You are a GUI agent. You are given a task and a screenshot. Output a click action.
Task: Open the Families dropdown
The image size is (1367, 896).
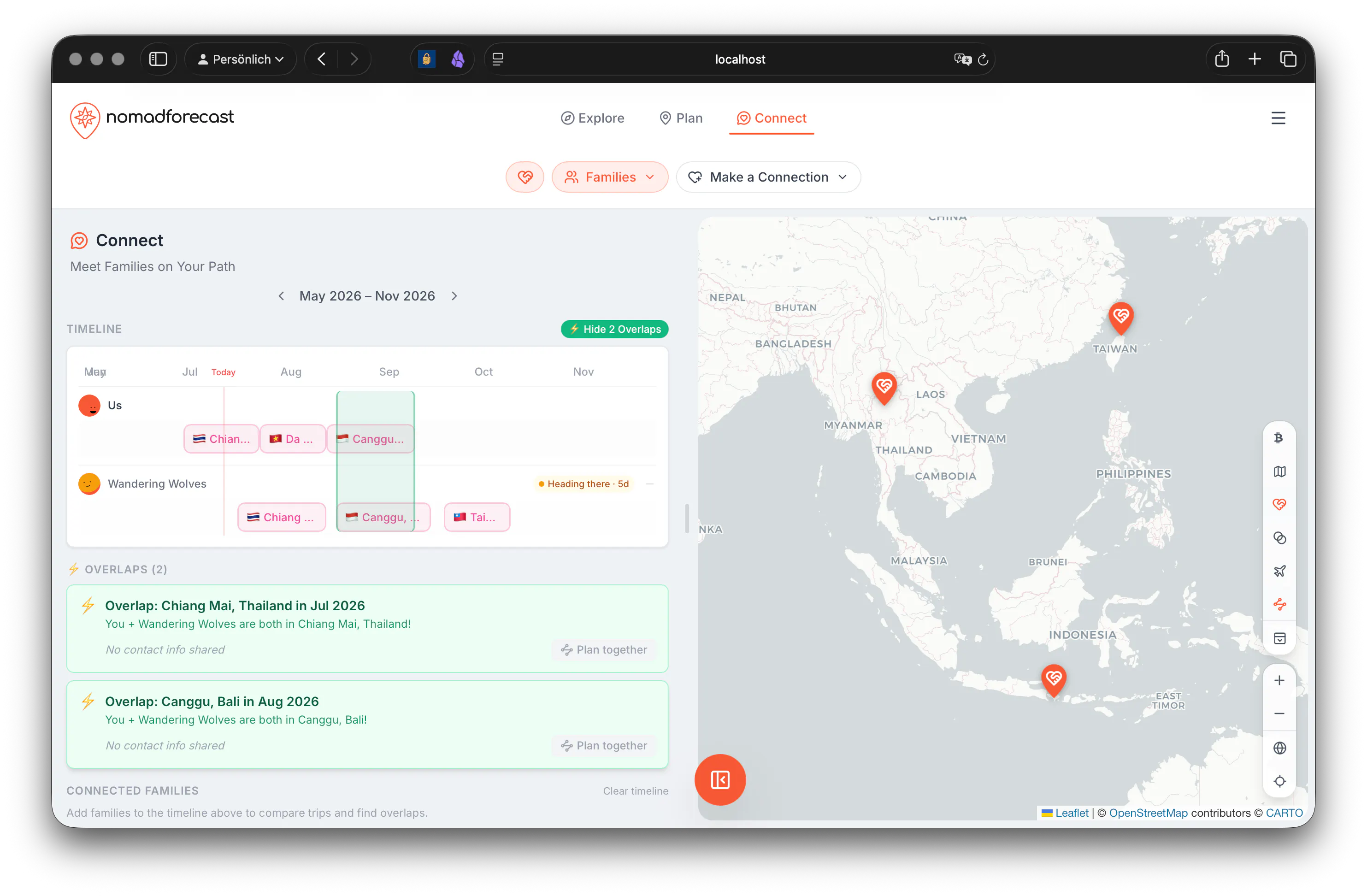[609, 177]
